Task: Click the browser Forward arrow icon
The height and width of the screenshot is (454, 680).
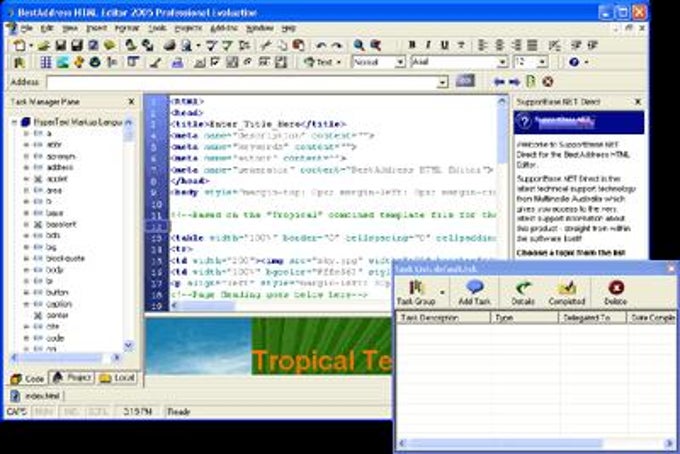Action: coord(514,82)
